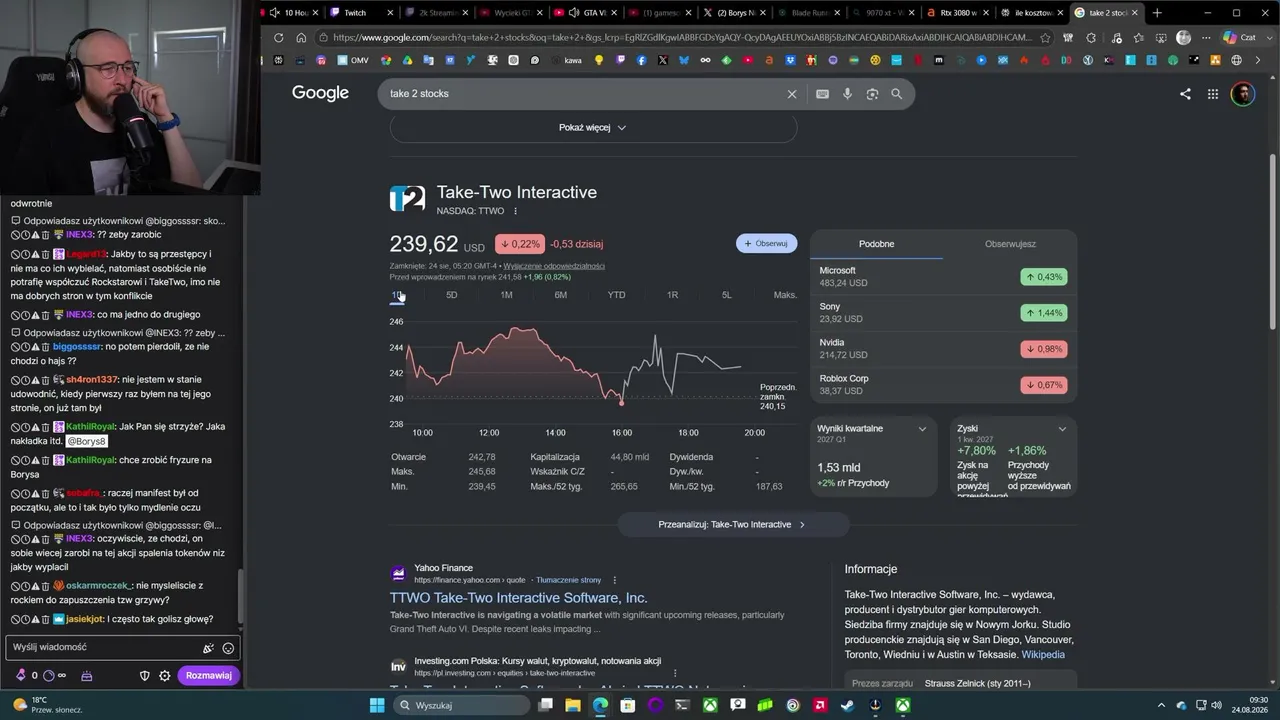Image resolution: width=1280 pixels, height=720 pixels.
Task: Select the Maks. chart range
Action: coord(785,295)
